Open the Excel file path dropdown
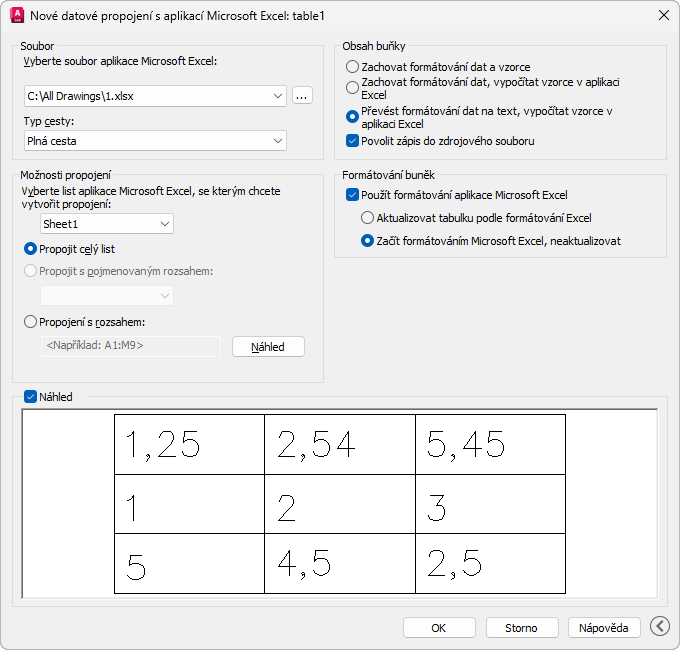Image resolution: width=680 pixels, height=650 pixels. click(155, 96)
